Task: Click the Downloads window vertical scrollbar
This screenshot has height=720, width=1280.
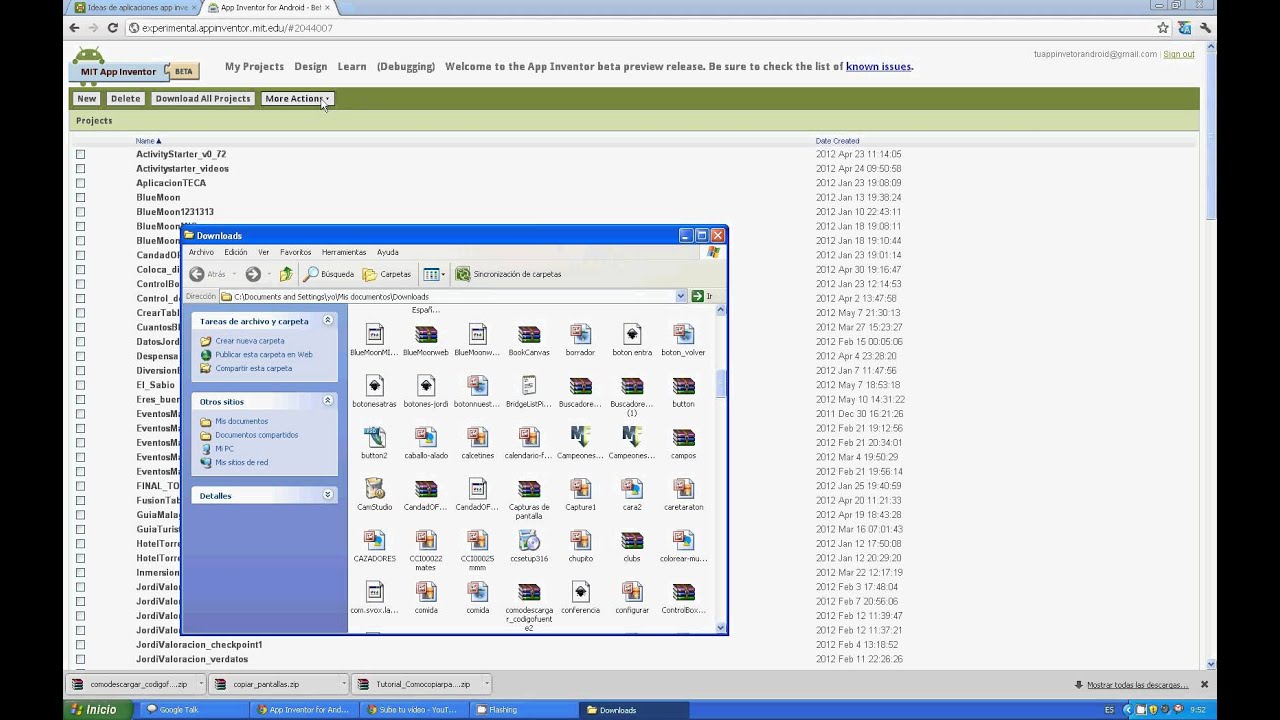Action: coord(721,470)
